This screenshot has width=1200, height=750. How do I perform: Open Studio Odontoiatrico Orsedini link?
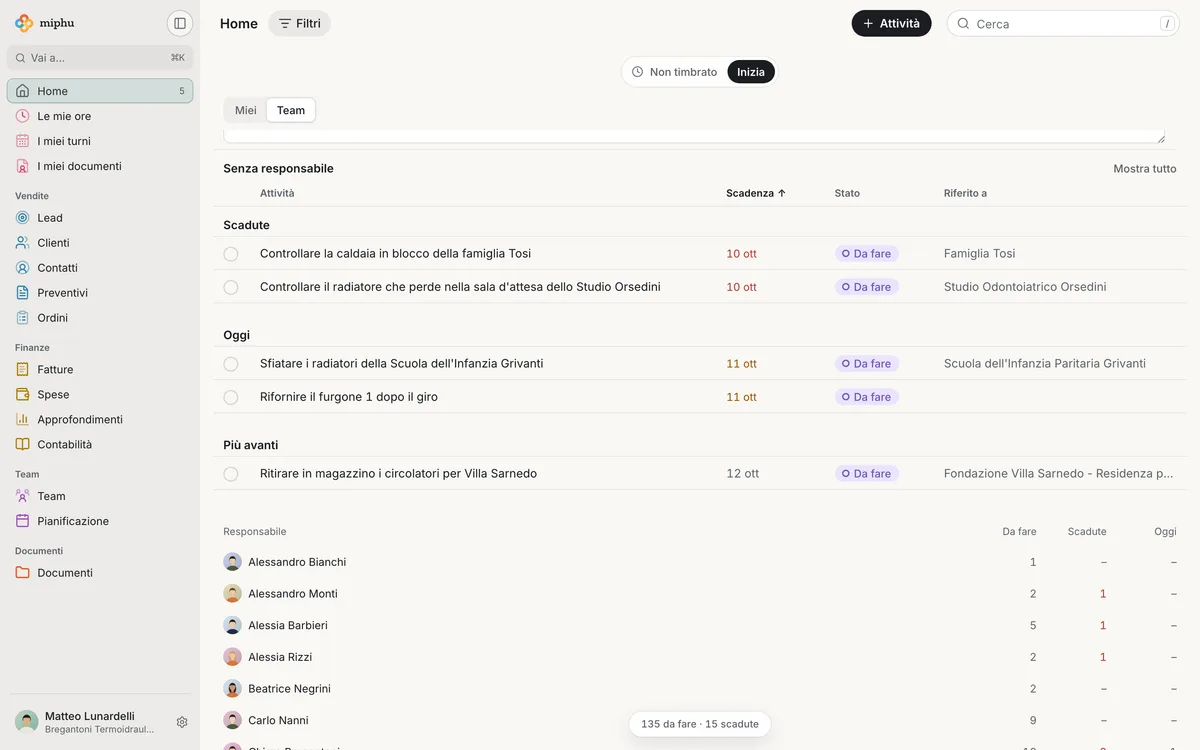(1025, 287)
